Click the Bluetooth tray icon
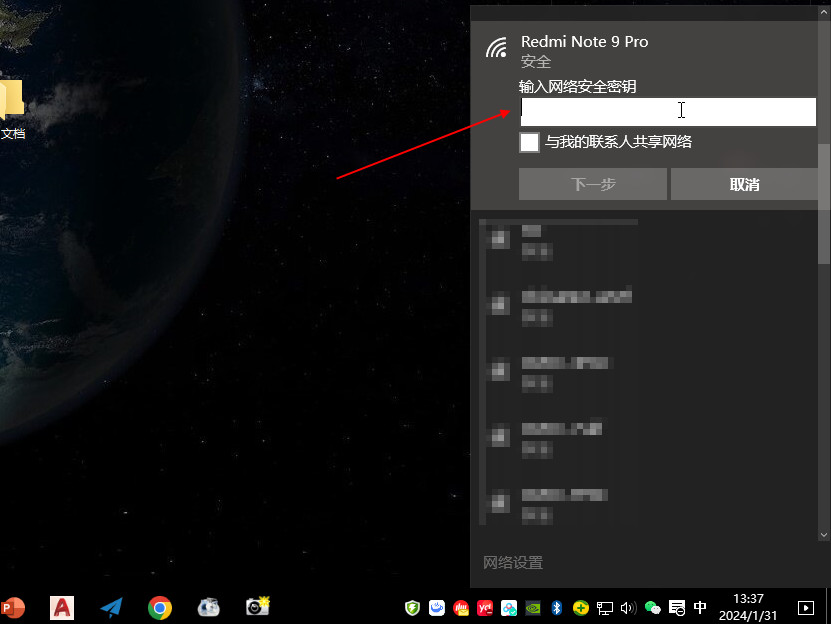 click(x=557, y=607)
